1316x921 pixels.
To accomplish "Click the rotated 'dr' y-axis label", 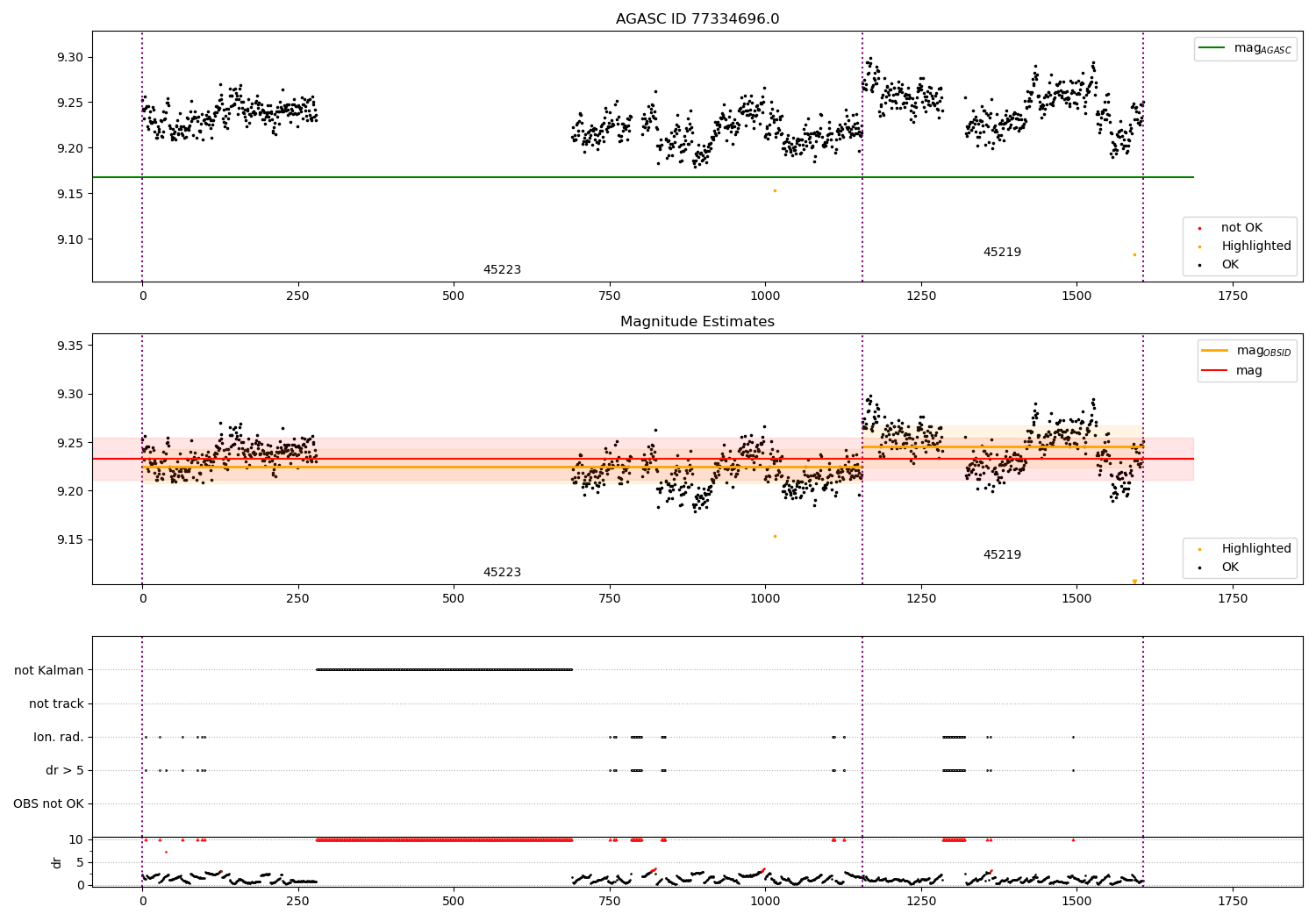I will coord(57,862).
